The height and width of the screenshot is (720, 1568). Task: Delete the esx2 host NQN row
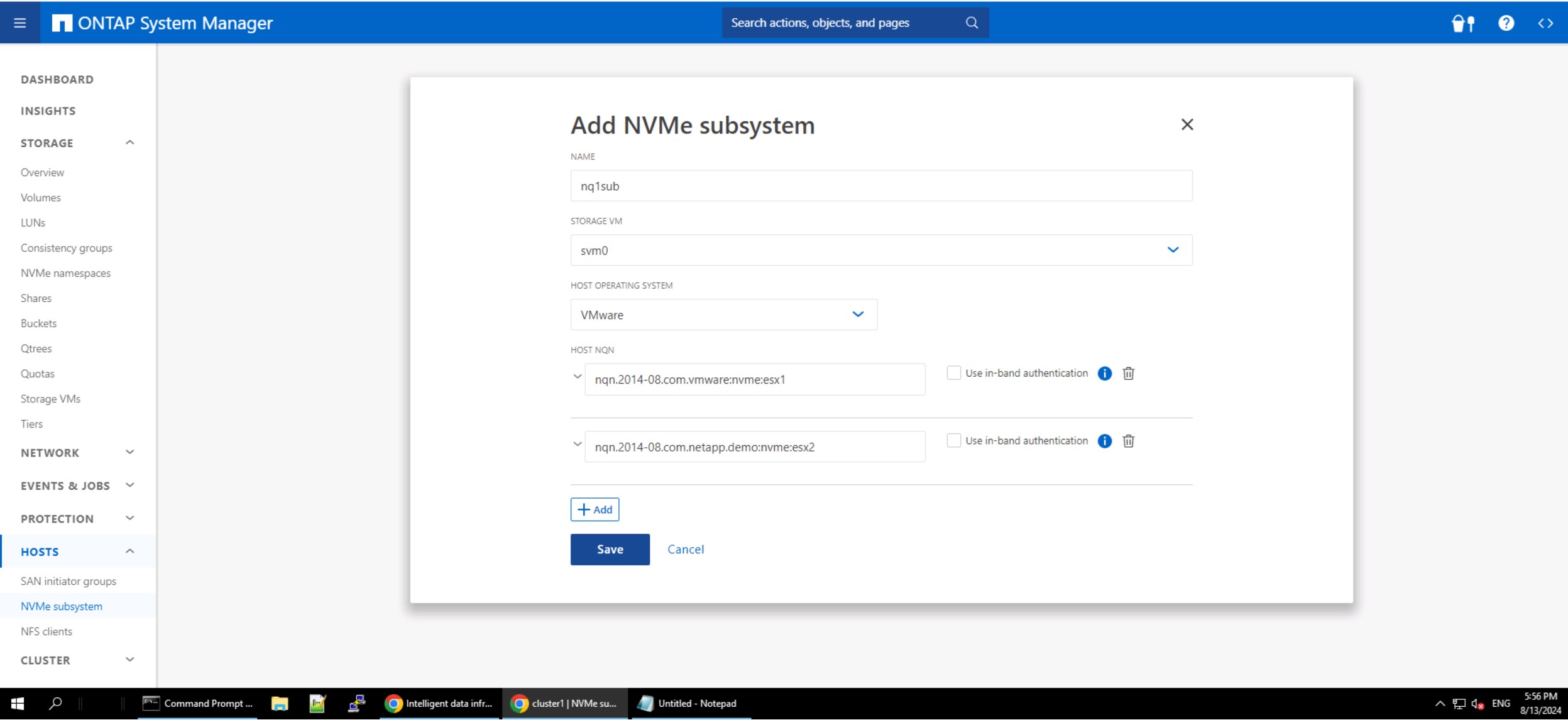tap(1129, 441)
